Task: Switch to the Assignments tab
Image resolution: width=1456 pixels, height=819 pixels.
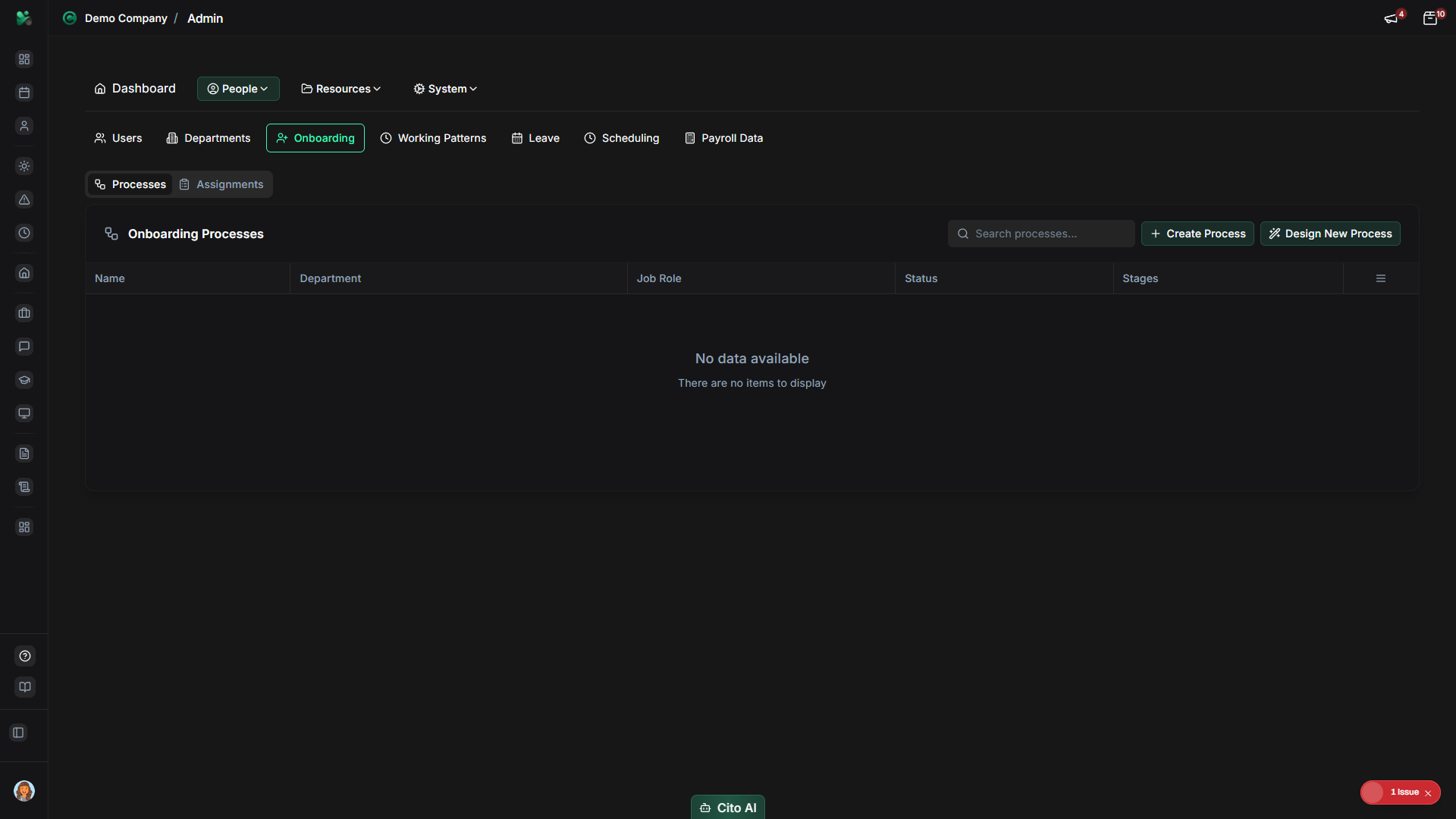Action: coord(221,184)
